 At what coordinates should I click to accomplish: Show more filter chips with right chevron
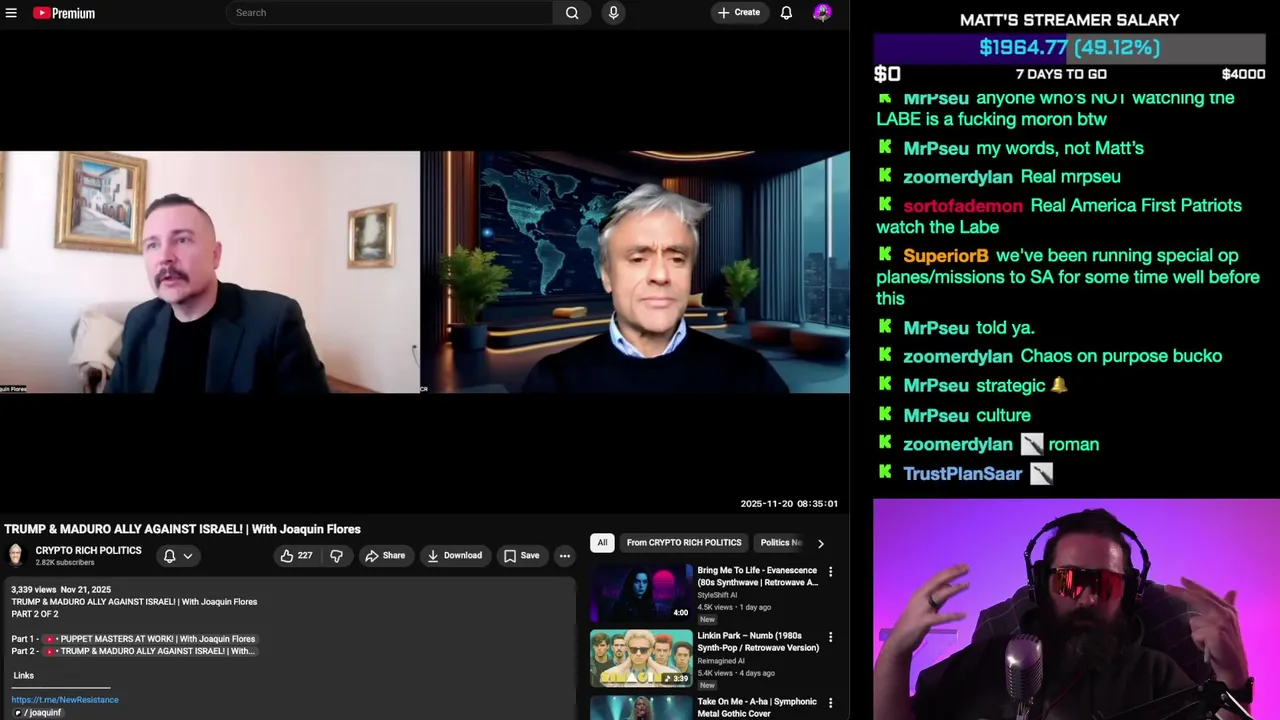[820, 543]
